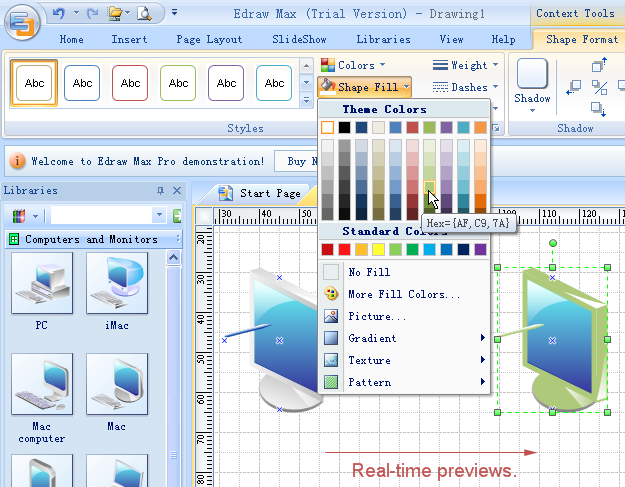
Task: Select No Fill option
Action: coord(405,272)
